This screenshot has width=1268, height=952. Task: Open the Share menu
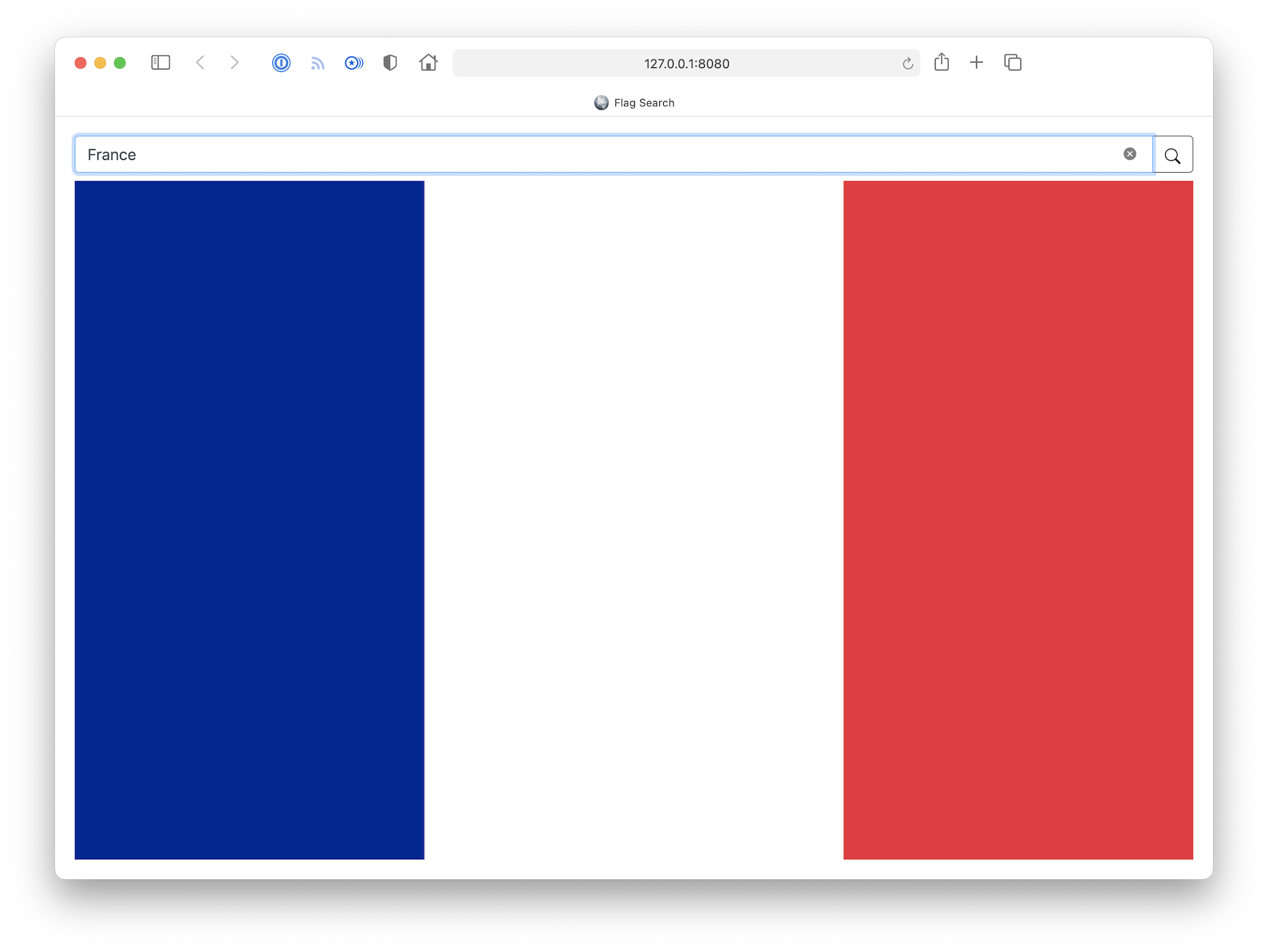pos(941,62)
